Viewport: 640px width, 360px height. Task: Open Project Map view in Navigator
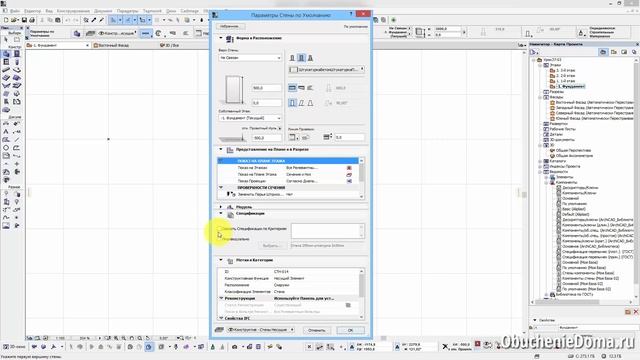603,52
